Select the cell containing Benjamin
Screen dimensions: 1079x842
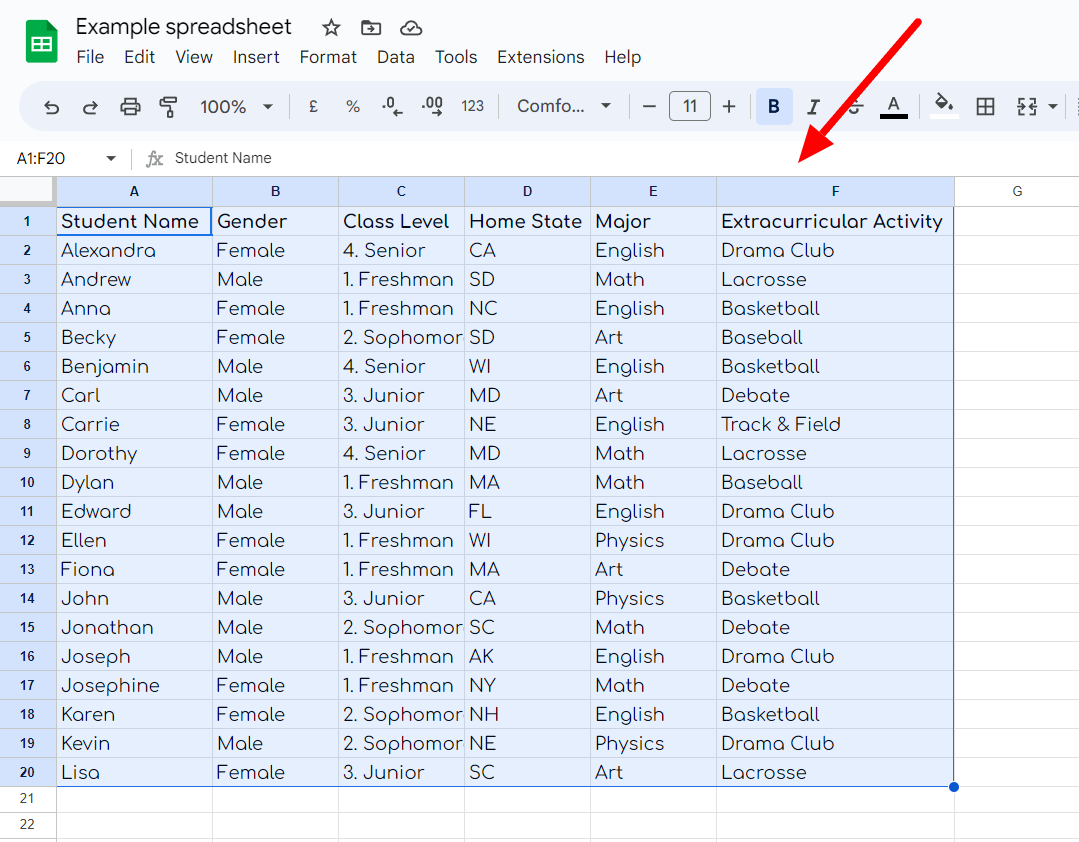click(x=134, y=367)
